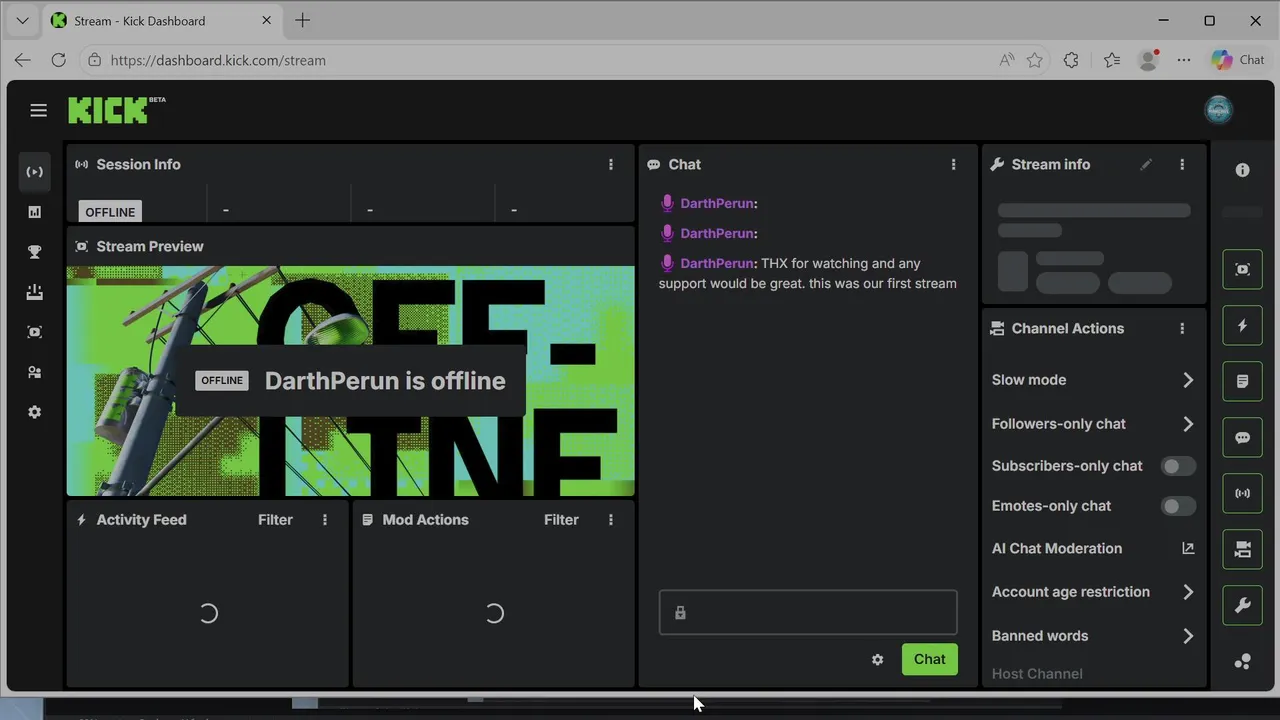Open the analytics chart icon in left sidebar

[x=35, y=212]
